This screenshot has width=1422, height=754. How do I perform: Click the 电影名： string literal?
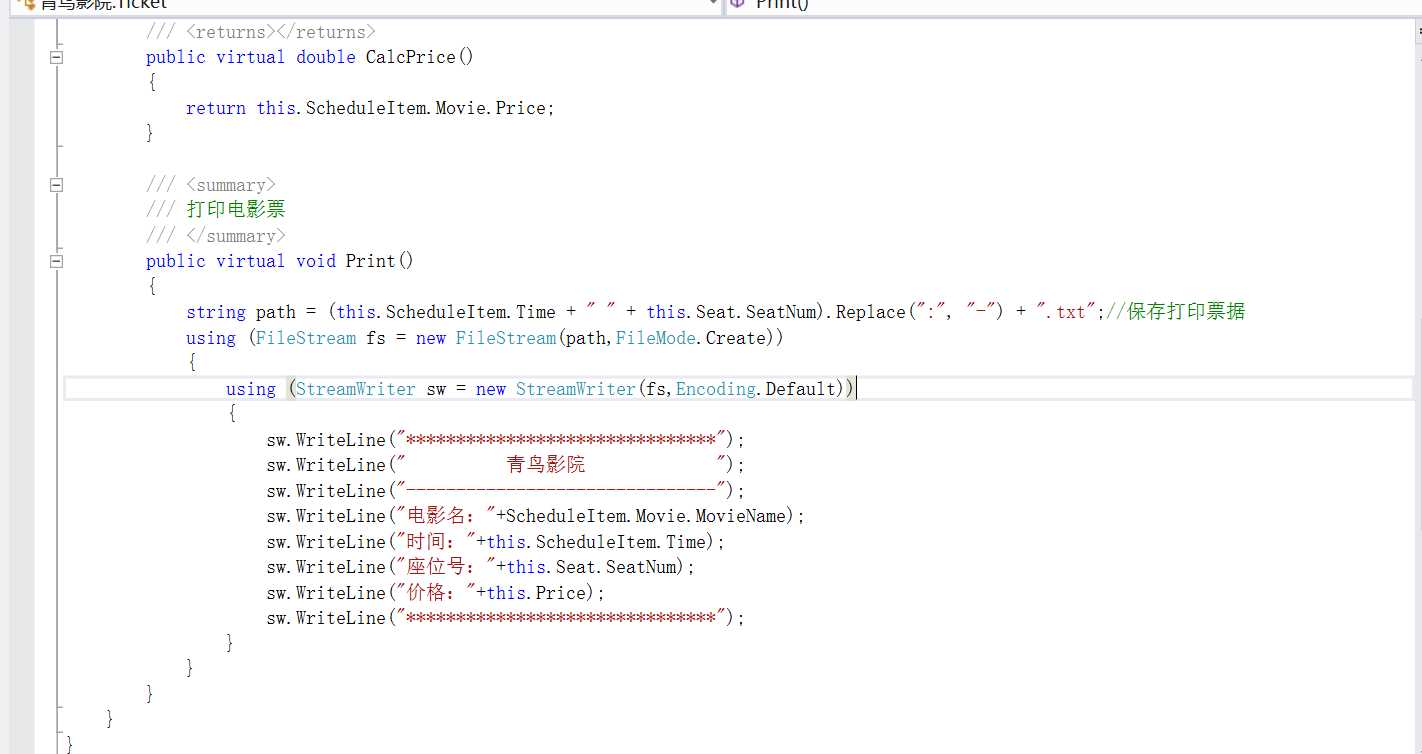pyautogui.click(x=446, y=516)
